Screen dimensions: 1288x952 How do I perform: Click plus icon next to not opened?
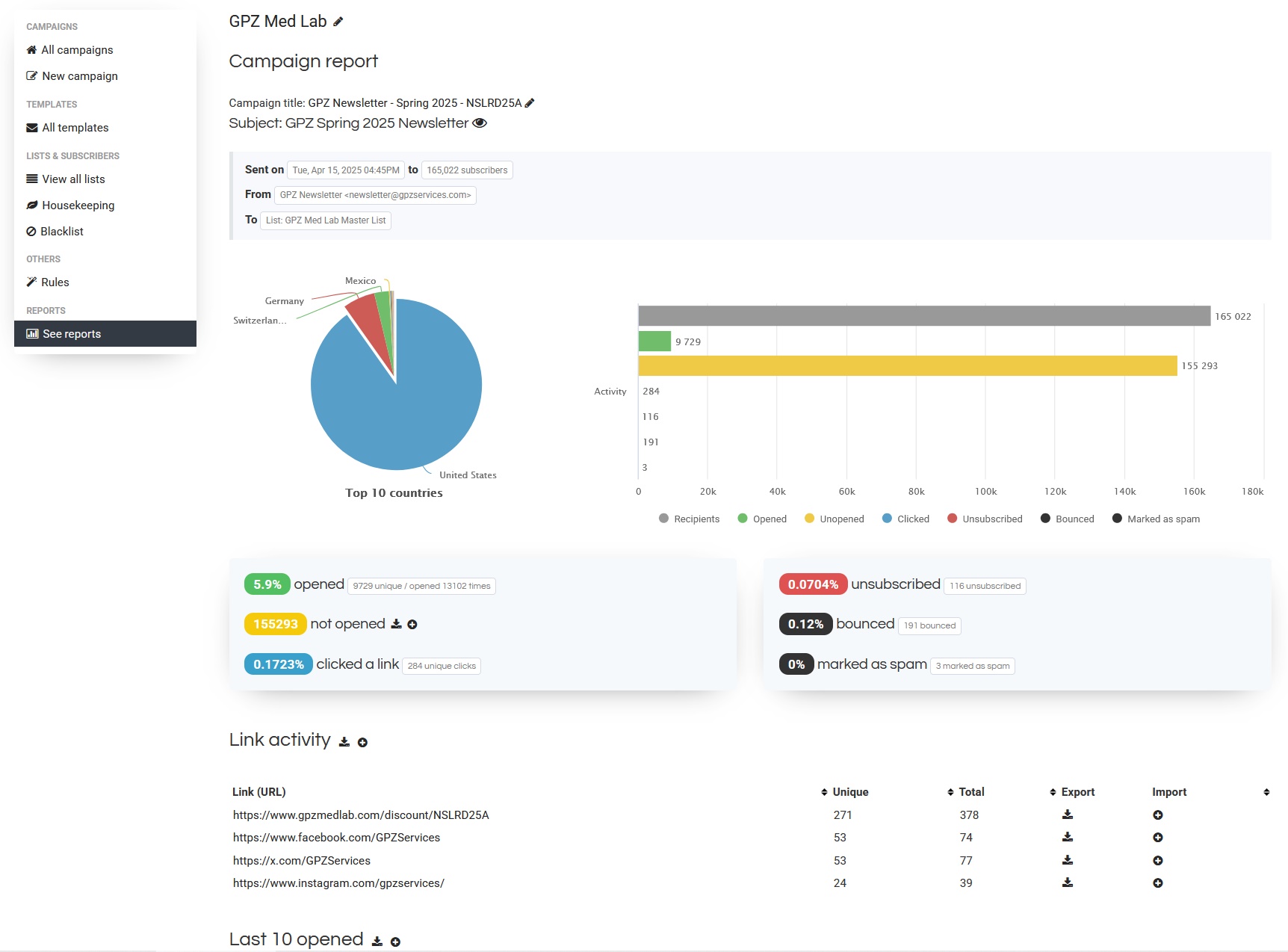pyautogui.click(x=412, y=625)
